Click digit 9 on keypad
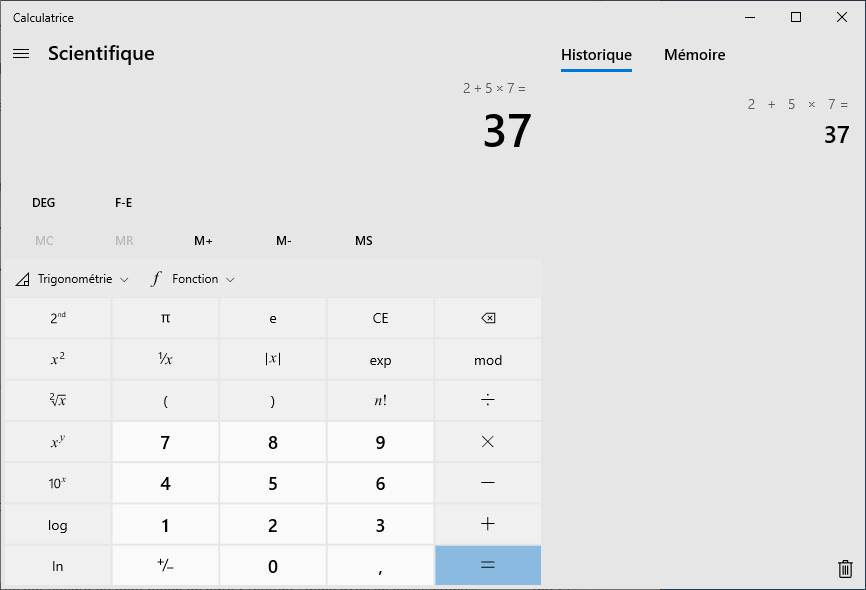866x590 pixels. coord(380,441)
